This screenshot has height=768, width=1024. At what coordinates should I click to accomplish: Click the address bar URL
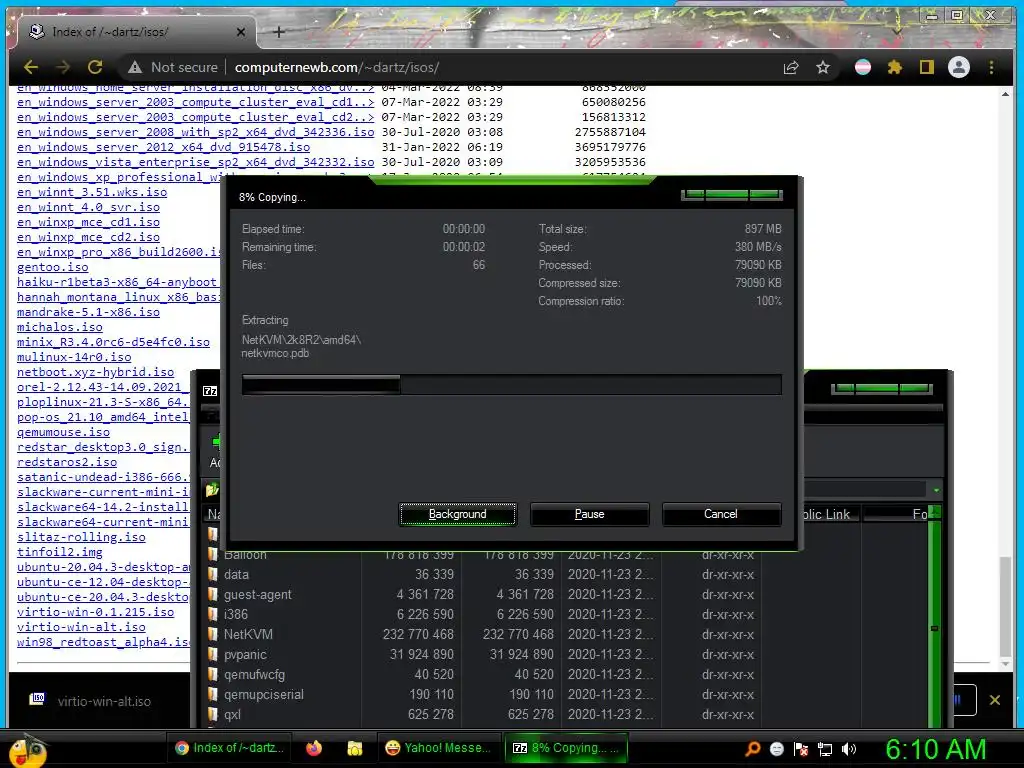336,67
